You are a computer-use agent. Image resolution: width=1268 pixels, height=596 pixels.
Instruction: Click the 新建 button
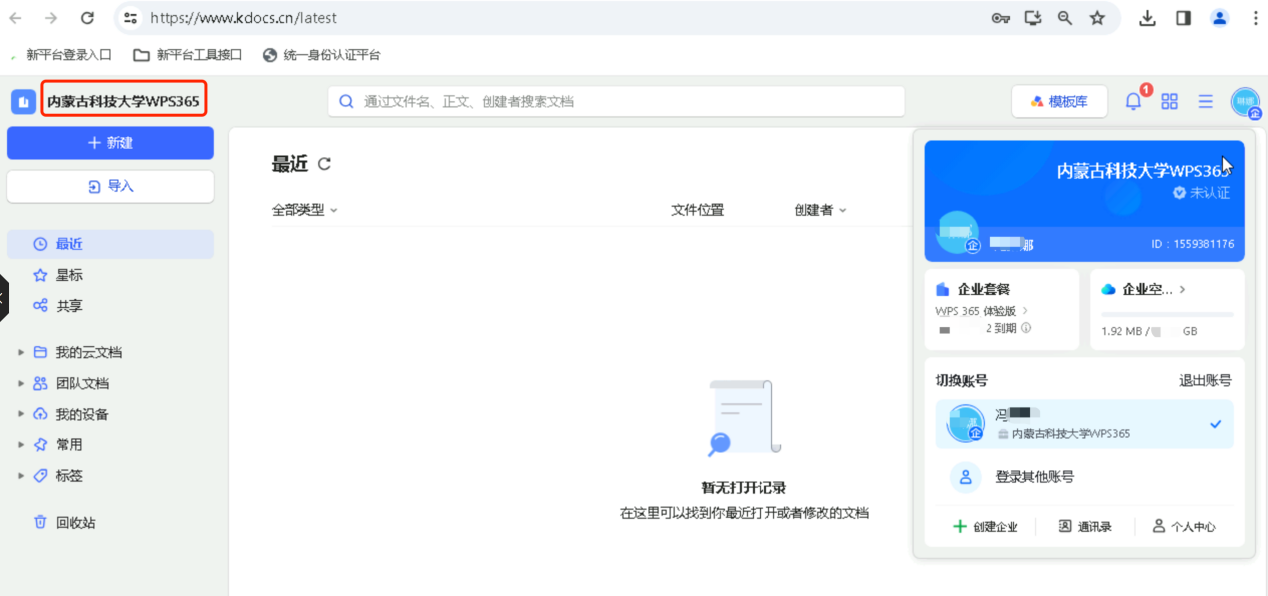click(x=110, y=143)
